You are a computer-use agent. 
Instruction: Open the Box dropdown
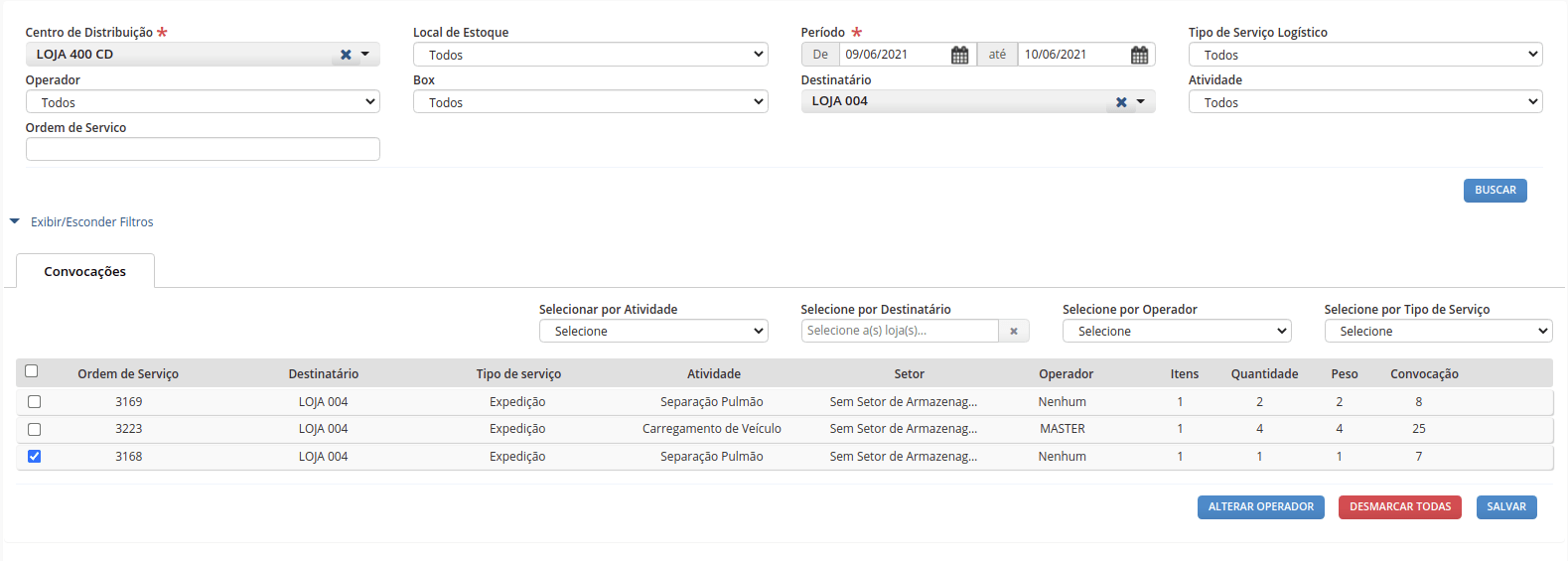point(591,102)
